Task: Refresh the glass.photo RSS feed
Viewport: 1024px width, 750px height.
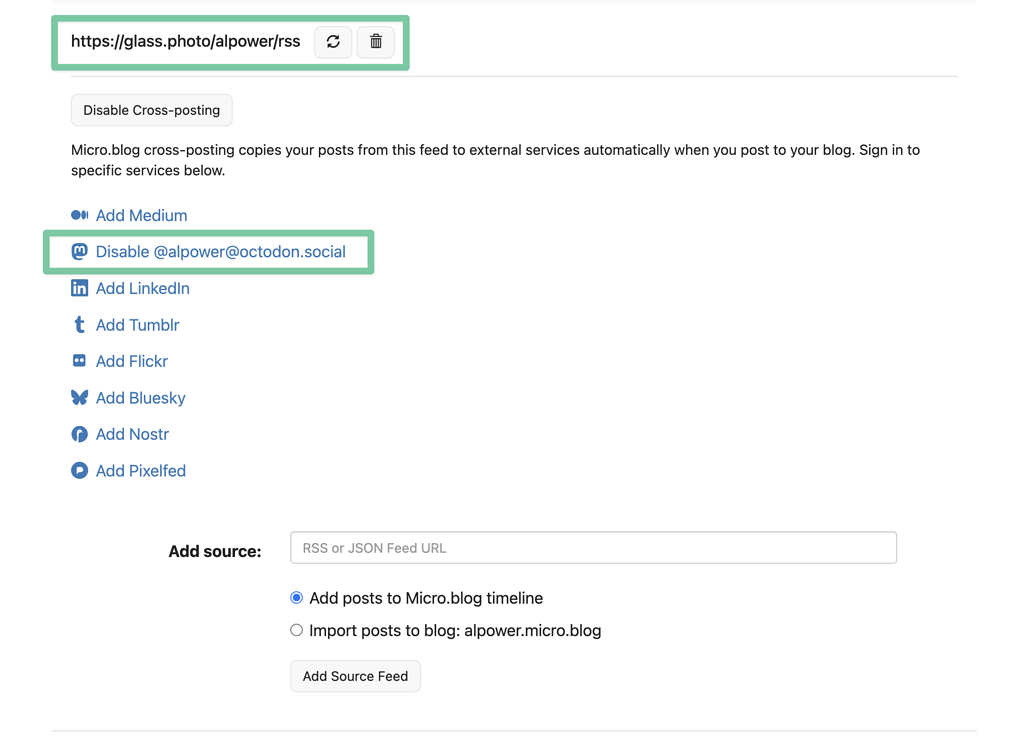Action: [x=333, y=42]
